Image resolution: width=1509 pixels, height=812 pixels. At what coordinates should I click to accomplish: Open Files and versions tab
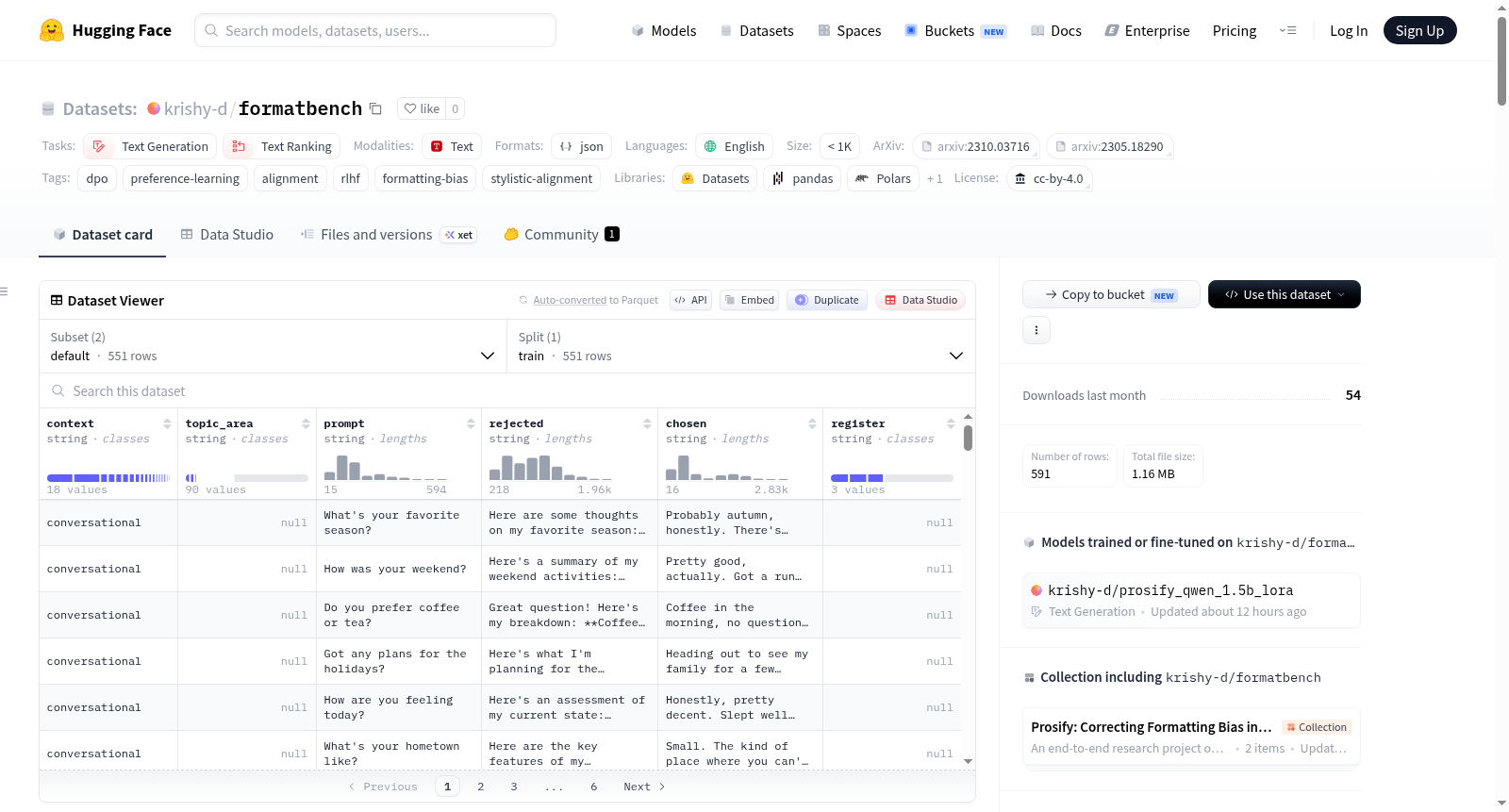click(x=388, y=234)
